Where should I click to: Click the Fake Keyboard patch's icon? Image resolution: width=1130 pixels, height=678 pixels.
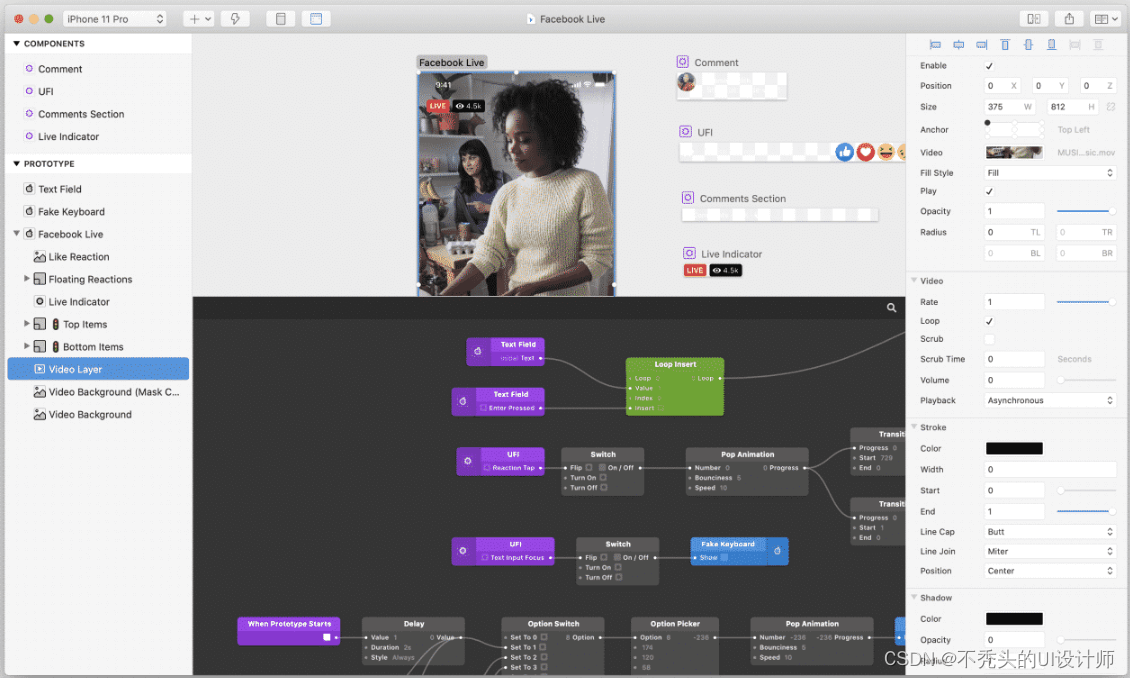[777, 551]
